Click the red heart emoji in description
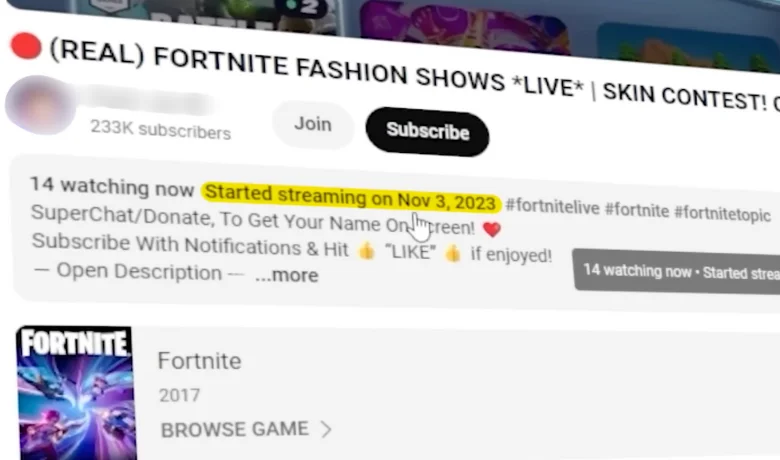The width and height of the screenshot is (780, 460). tap(491, 229)
